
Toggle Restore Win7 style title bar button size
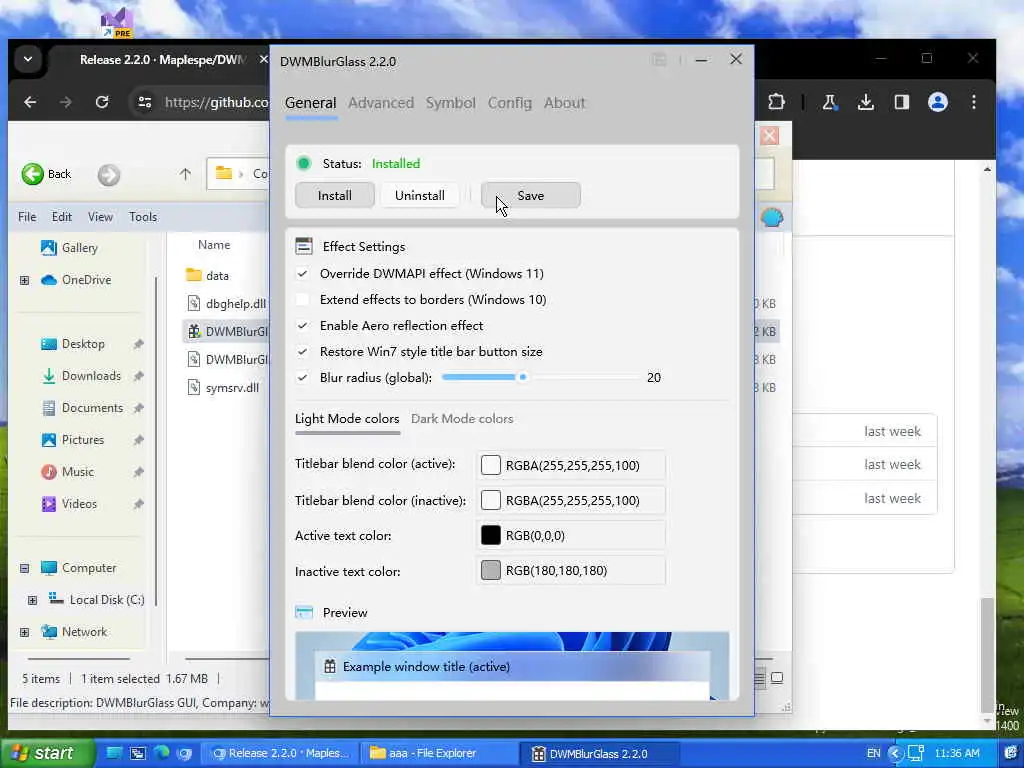tap(302, 352)
